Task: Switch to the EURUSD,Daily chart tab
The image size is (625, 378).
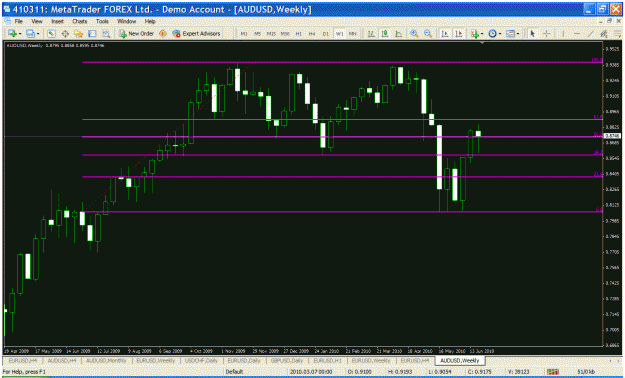Action: (244, 360)
